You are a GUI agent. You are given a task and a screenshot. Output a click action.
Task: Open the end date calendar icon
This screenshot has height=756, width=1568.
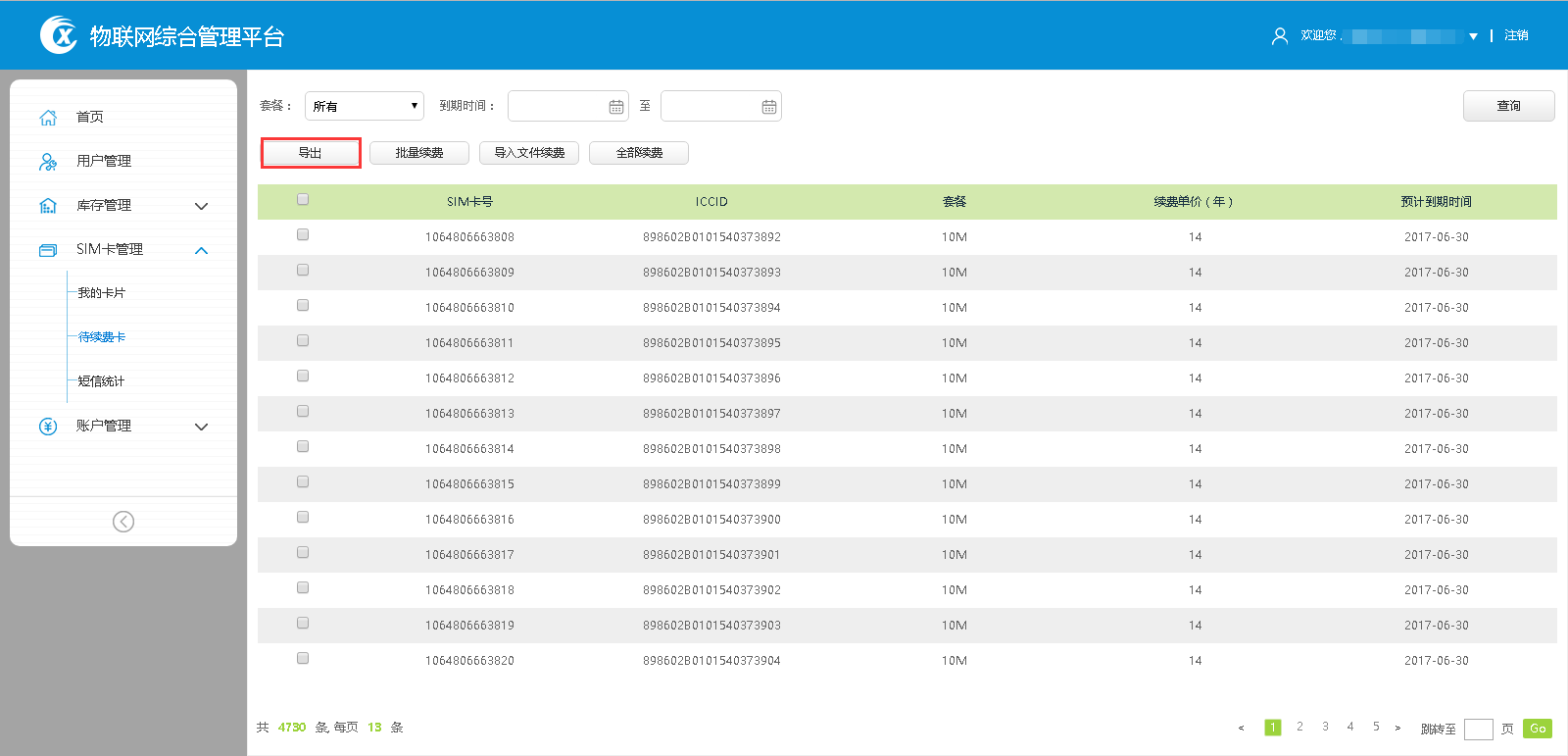point(769,107)
